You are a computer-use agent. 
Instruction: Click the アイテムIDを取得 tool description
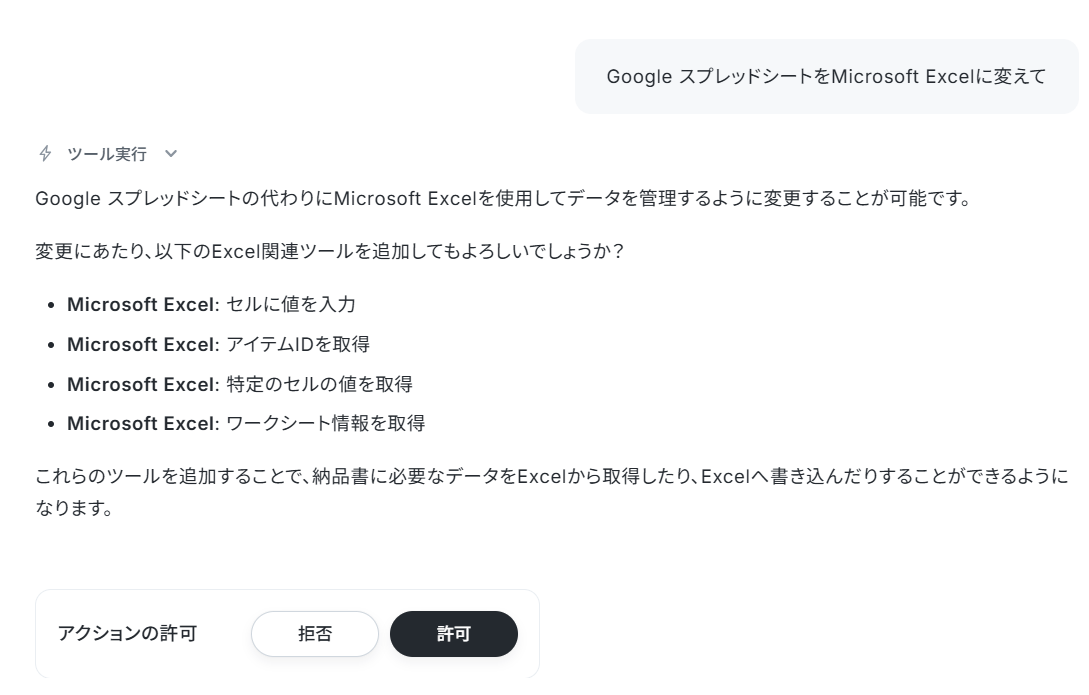click(298, 344)
